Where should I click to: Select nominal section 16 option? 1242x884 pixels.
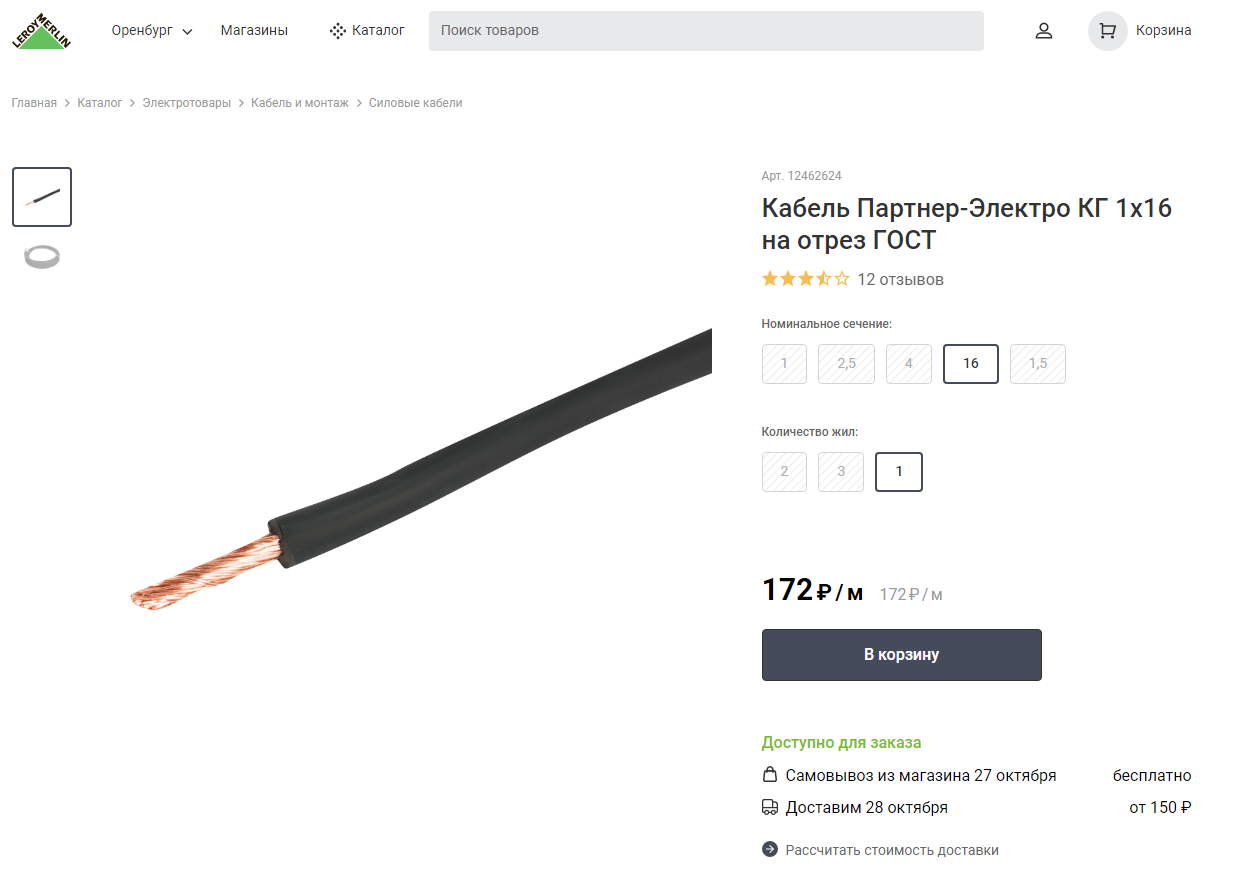970,364
